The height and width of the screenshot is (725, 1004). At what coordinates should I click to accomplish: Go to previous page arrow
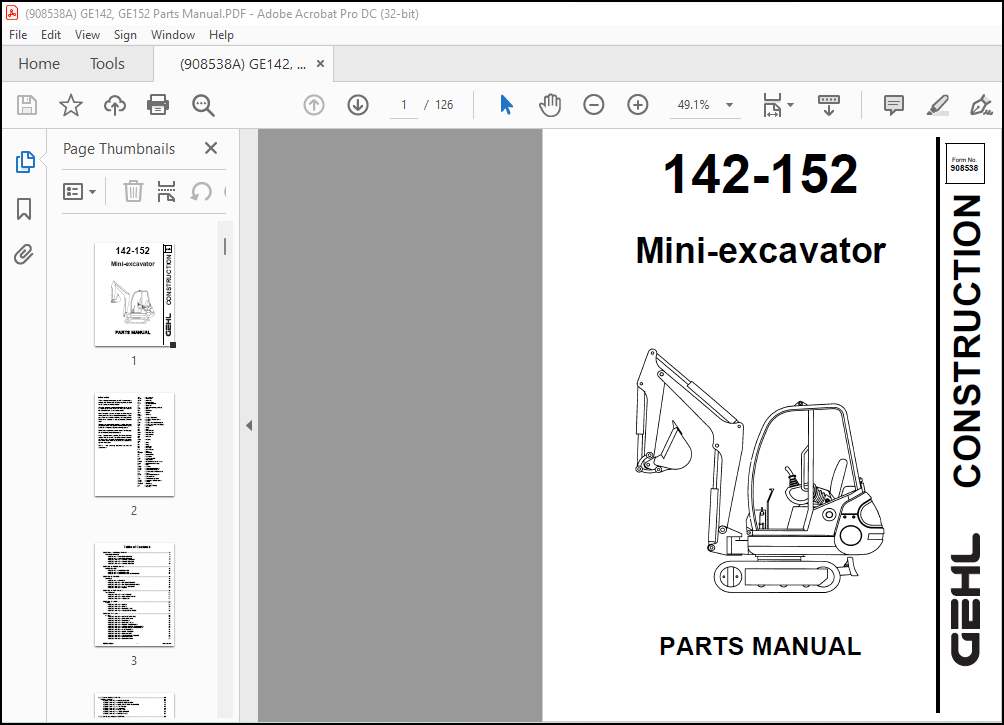[314, 105]
